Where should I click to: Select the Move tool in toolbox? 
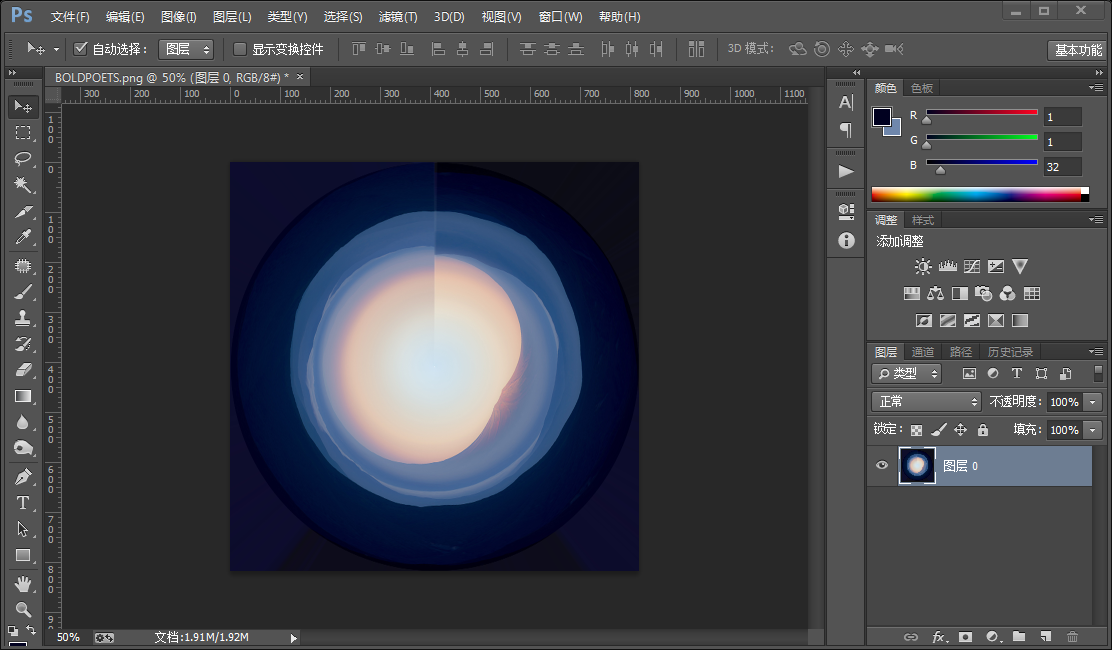(x=23, y=106)
